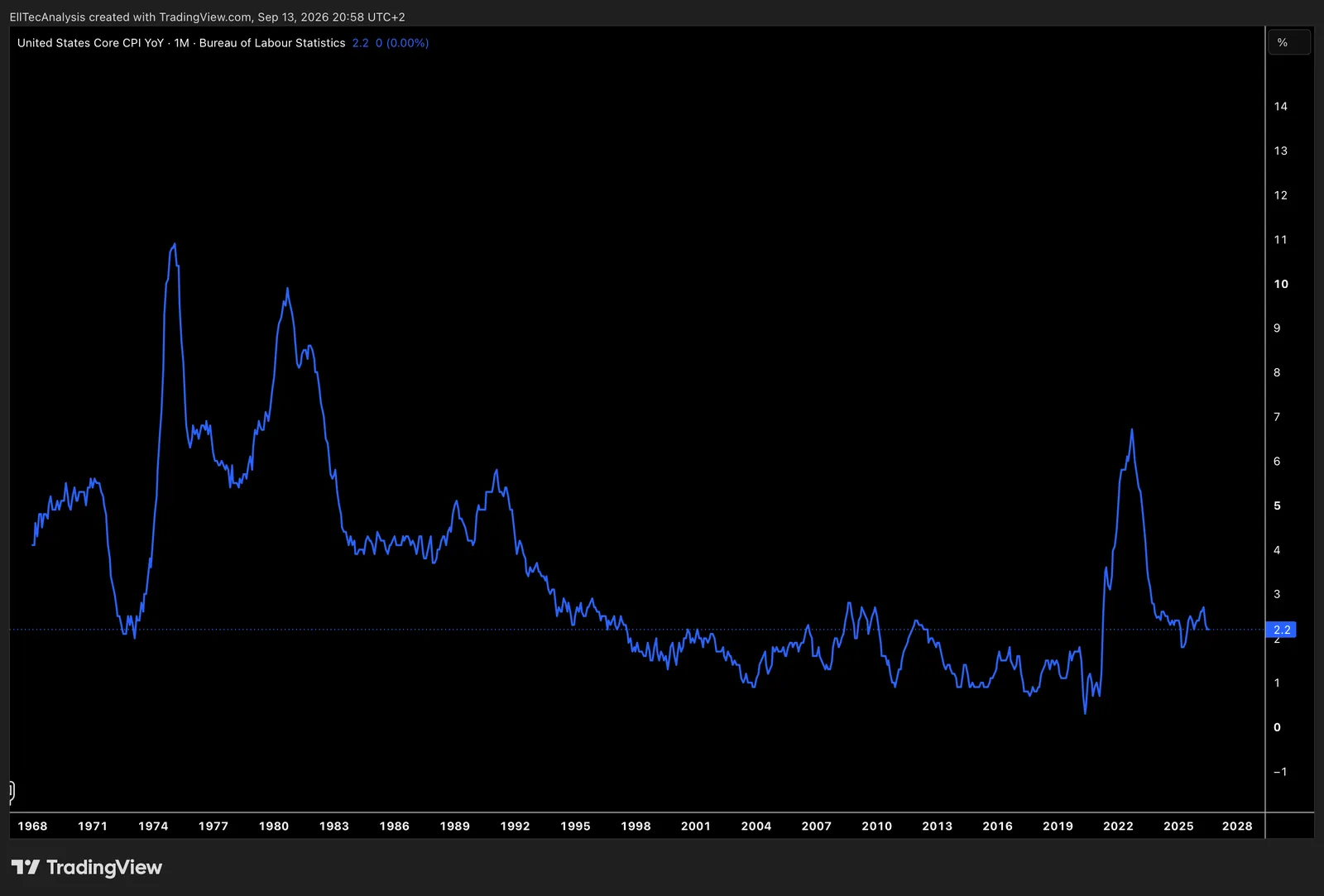Click the 1968 time axis label
The height and width of the screenshot is (896, 1324).
tap(32, 826)
